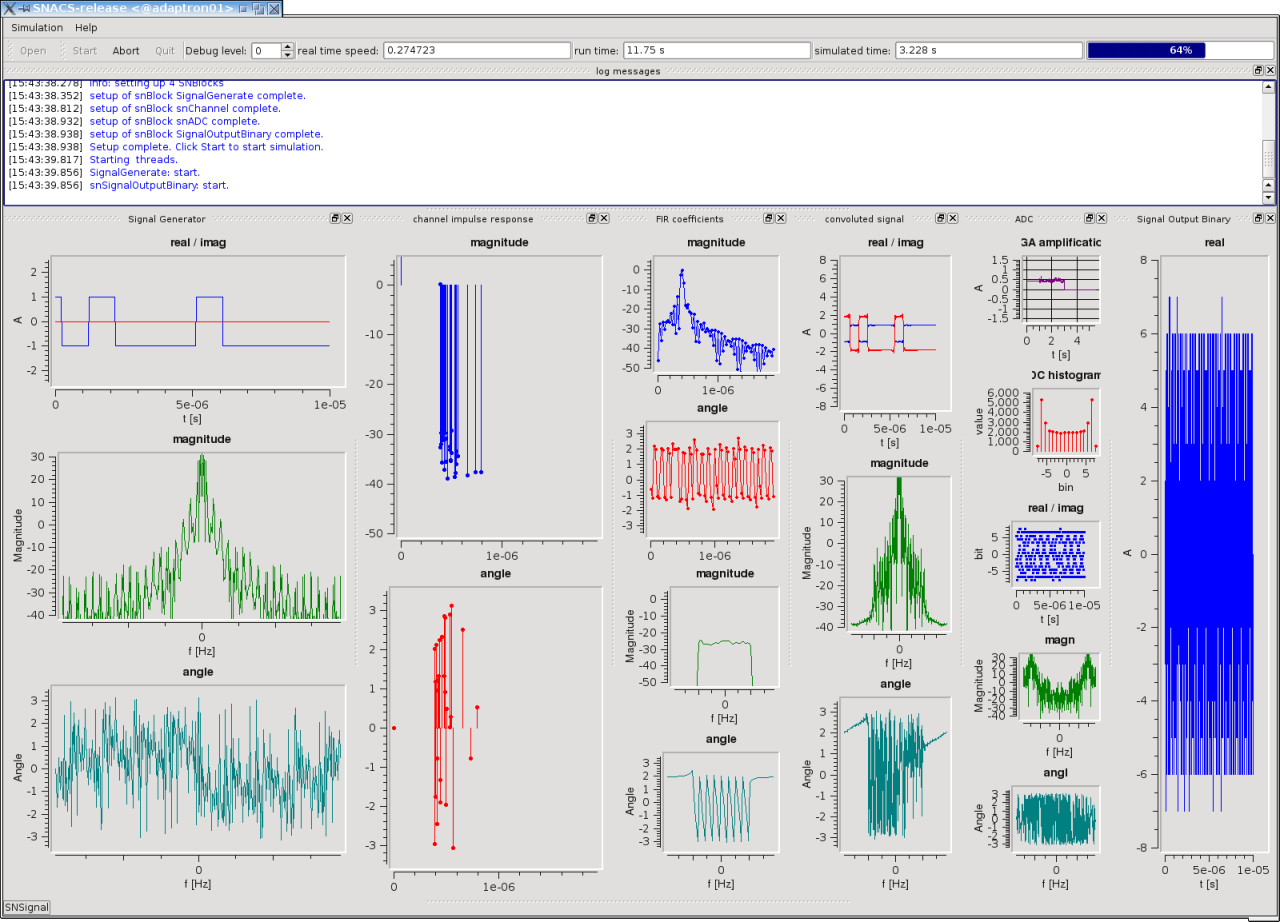Open the Help menu
Screen dimensions: 1280x922
86,27
